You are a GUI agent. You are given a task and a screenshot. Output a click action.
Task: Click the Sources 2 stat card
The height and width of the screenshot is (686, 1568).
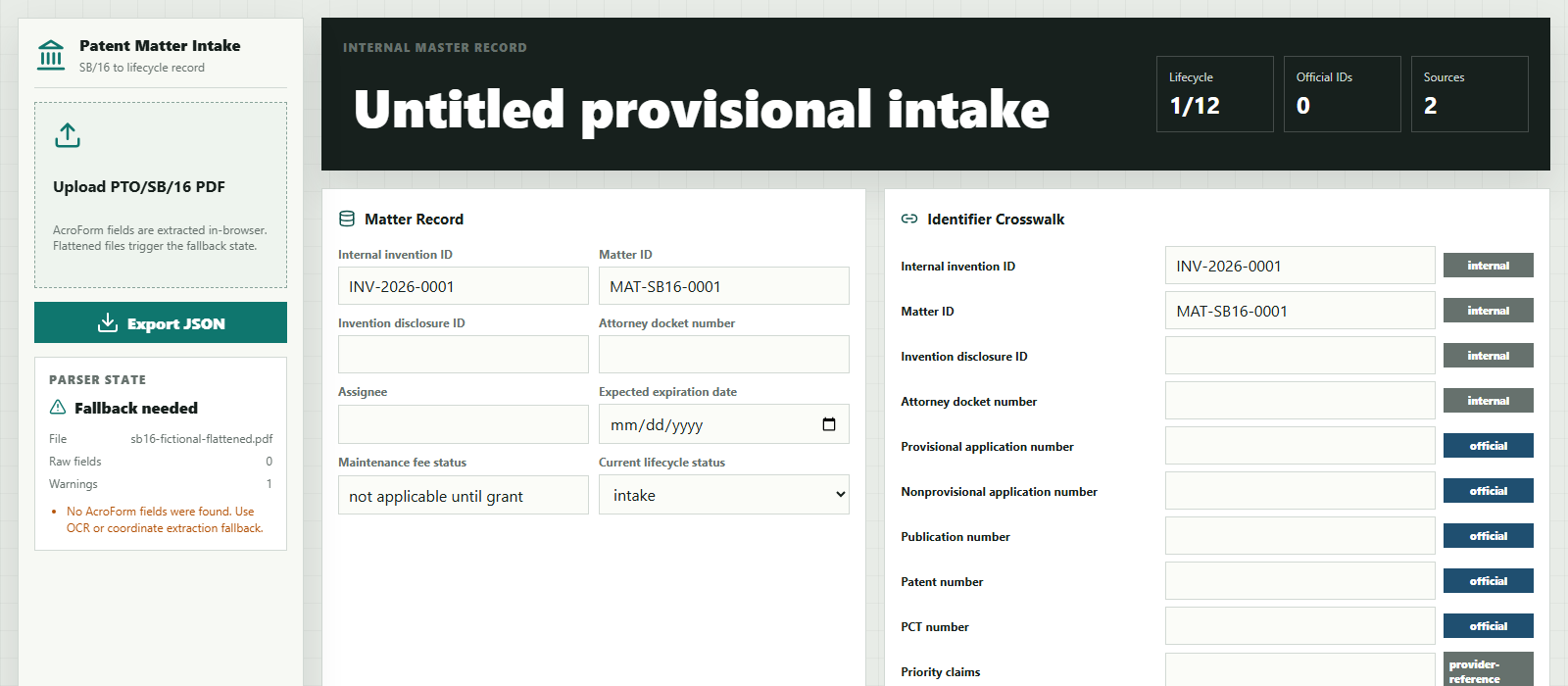(x=1470, y=94)
